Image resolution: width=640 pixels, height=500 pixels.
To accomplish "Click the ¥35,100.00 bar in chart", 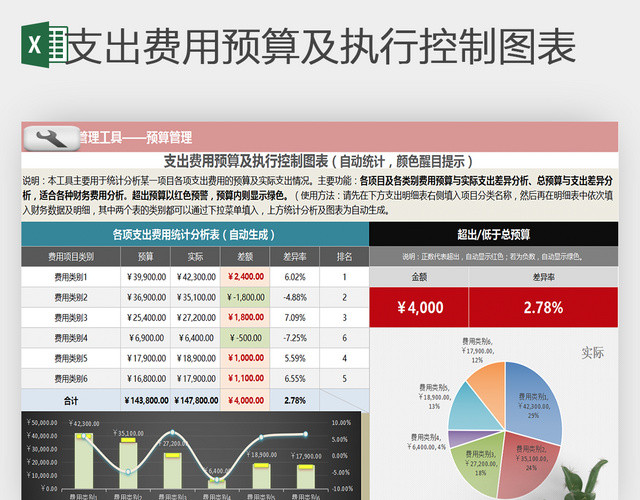I will (x=128, y=463).
